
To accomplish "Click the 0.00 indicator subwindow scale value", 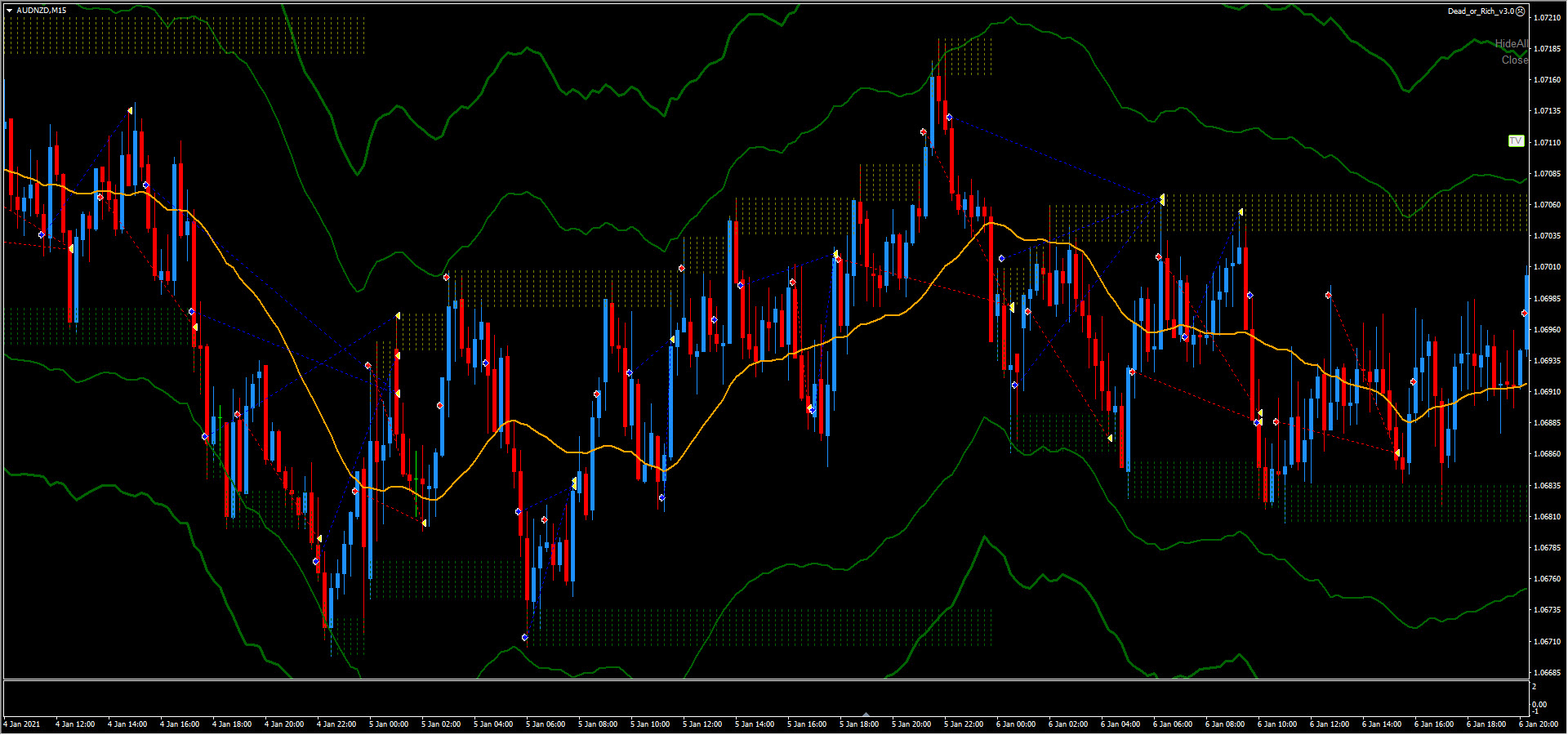I will [1539, 705].
